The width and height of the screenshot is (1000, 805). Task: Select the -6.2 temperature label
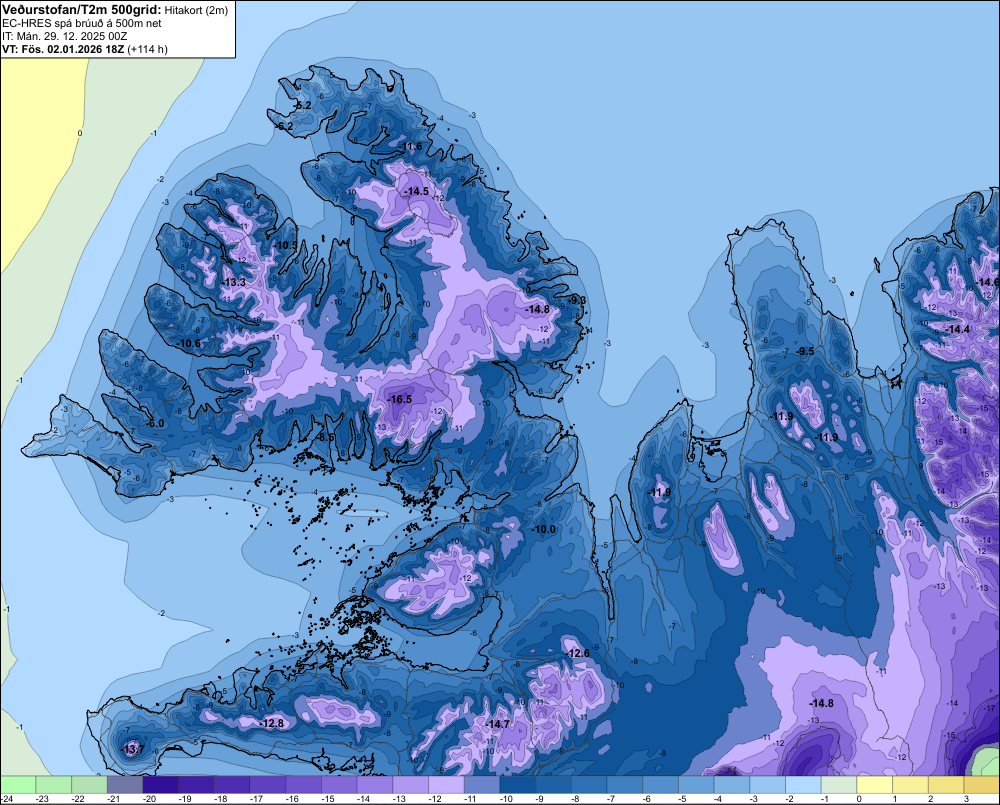[284, 127]
